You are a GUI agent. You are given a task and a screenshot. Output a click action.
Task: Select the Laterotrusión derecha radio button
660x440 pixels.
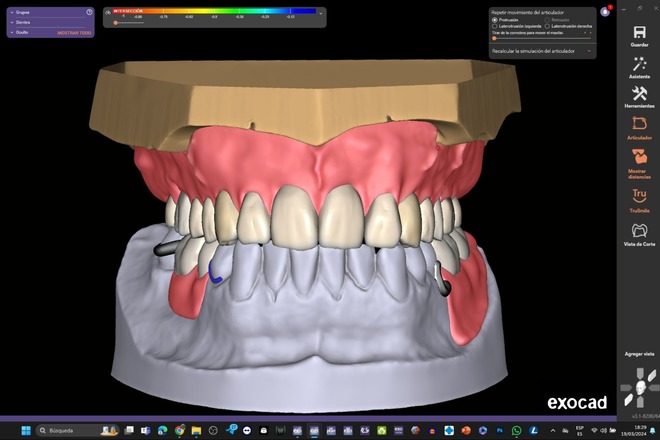(x=546, y=26)
